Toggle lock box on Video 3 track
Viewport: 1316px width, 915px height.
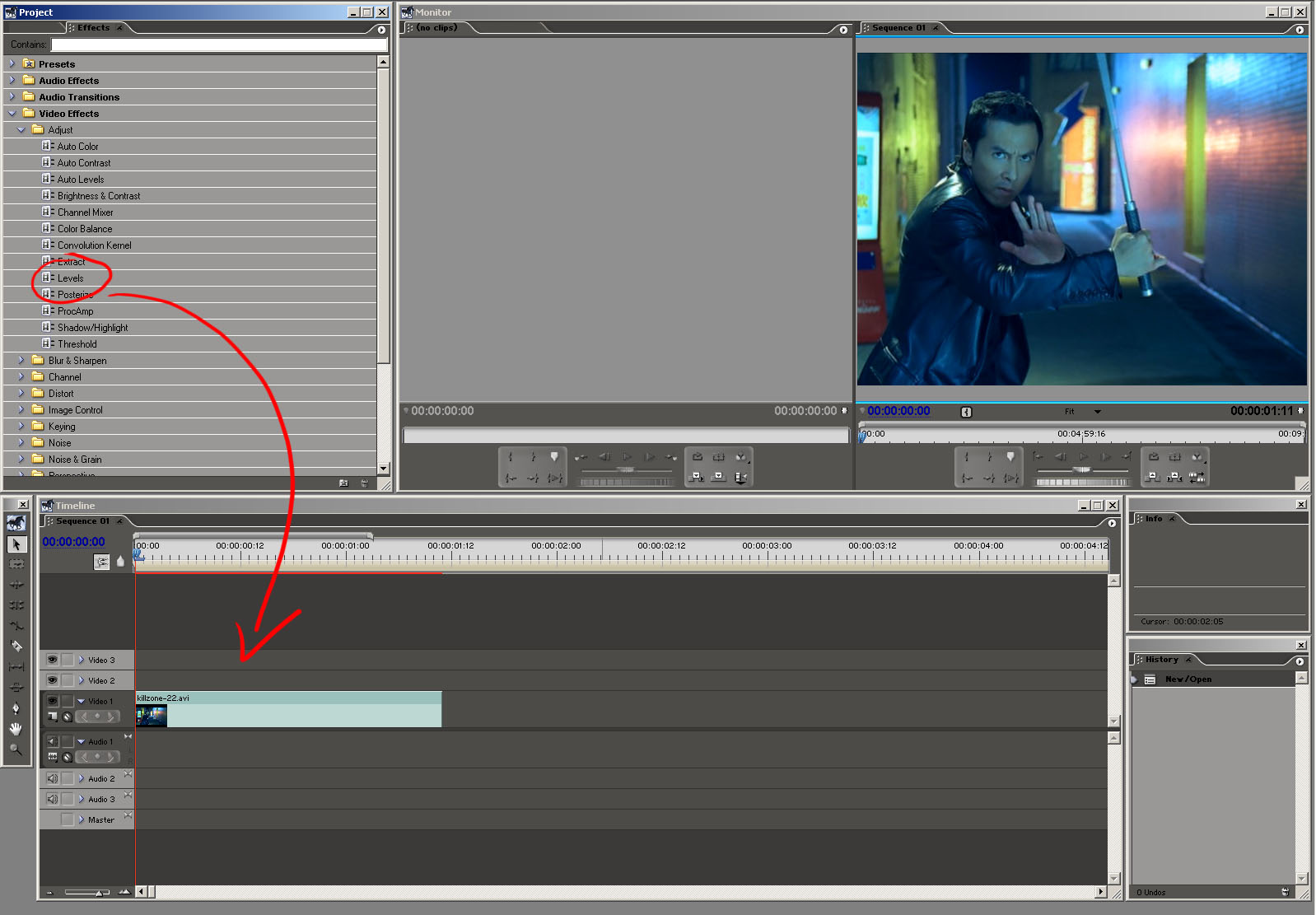pyautogui.click(x=68, y=660)
